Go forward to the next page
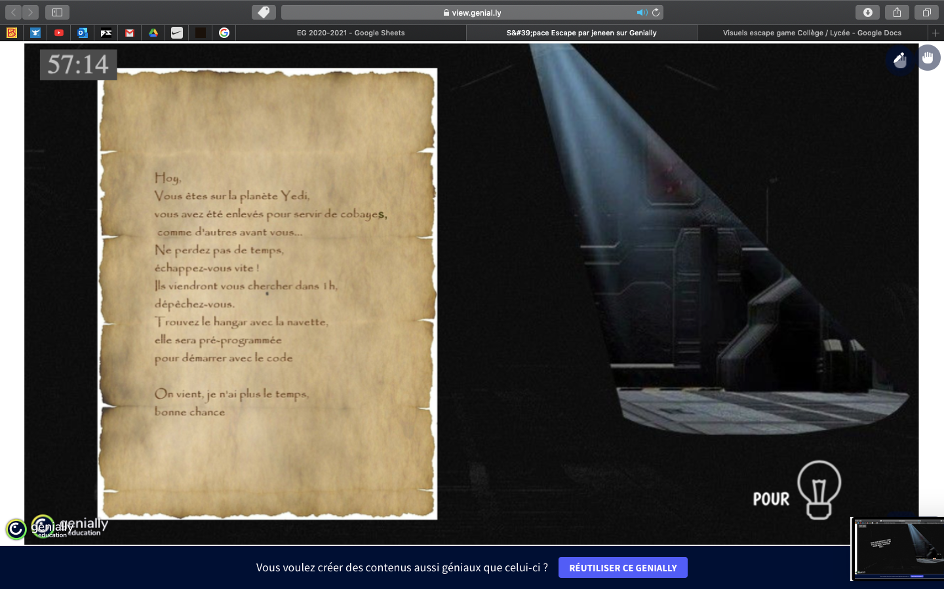Screen dimensions: 945x589 click(30, 12)
